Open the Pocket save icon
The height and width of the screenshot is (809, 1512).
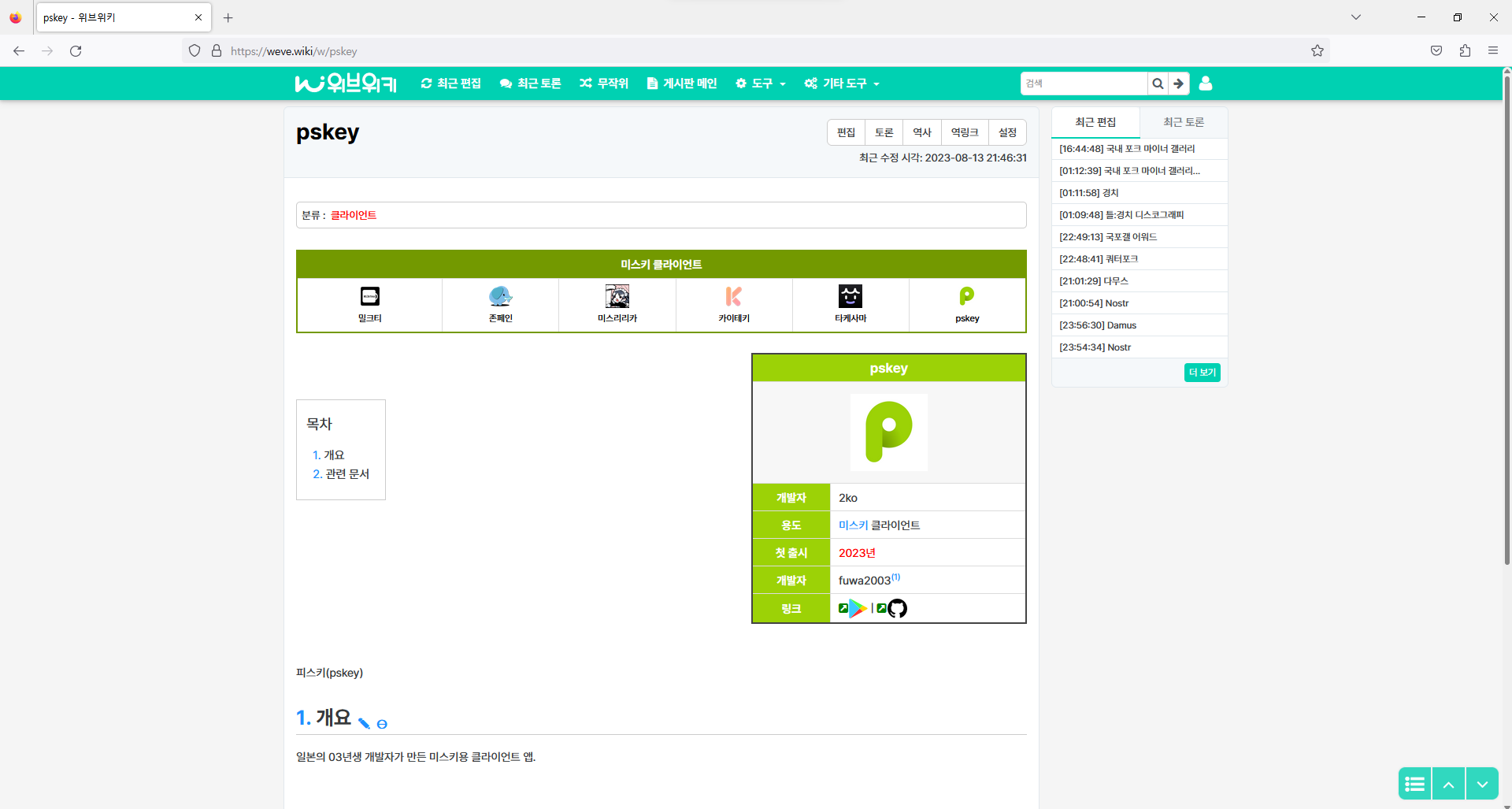click(x=1436, y=51)
